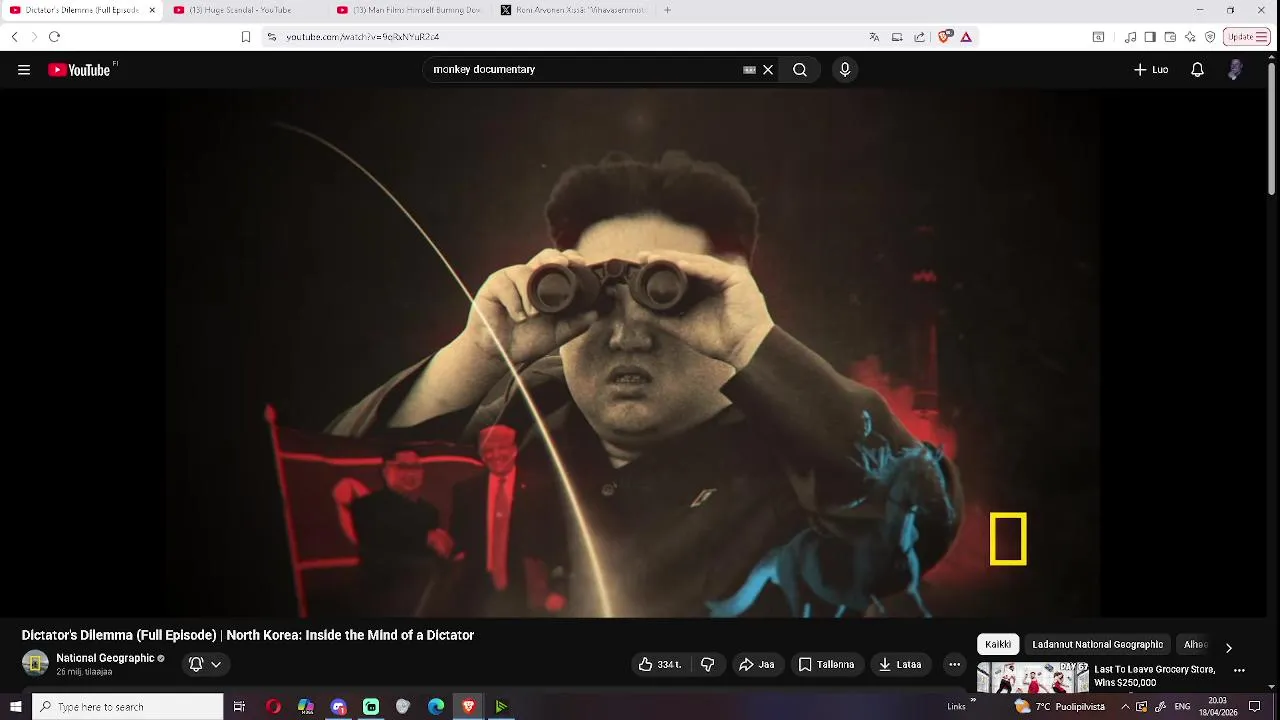The width and height of the screenshot is (1280, 720).
Task: Go back in browser history
Action: click(14, 37)
